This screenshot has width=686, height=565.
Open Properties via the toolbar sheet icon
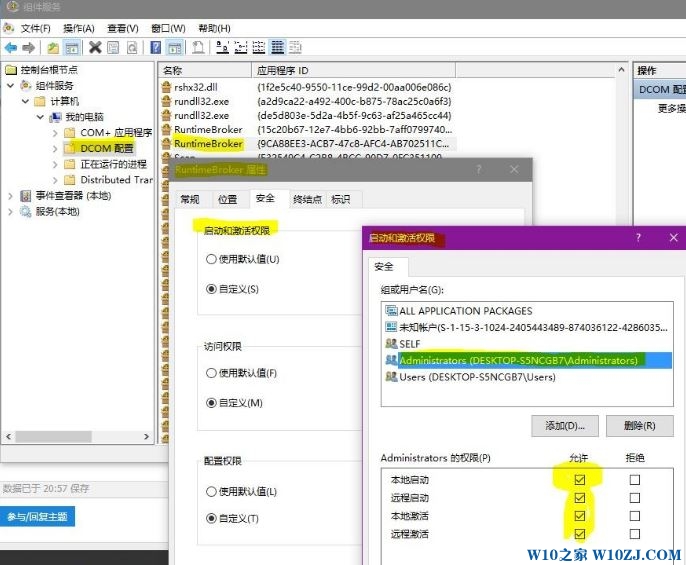coord(113,47)
